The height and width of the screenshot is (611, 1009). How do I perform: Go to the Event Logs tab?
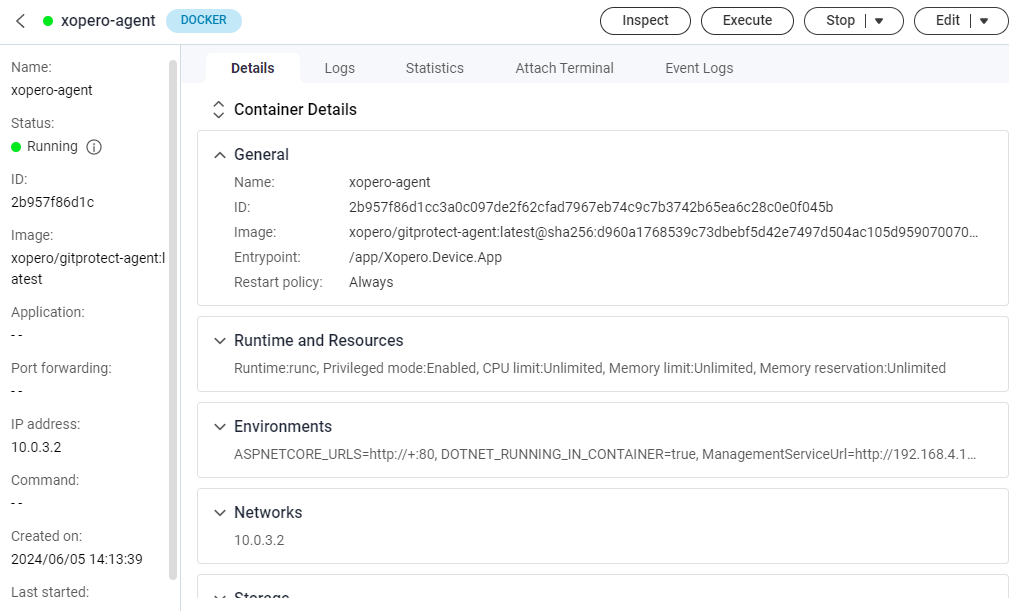[699, 68]
